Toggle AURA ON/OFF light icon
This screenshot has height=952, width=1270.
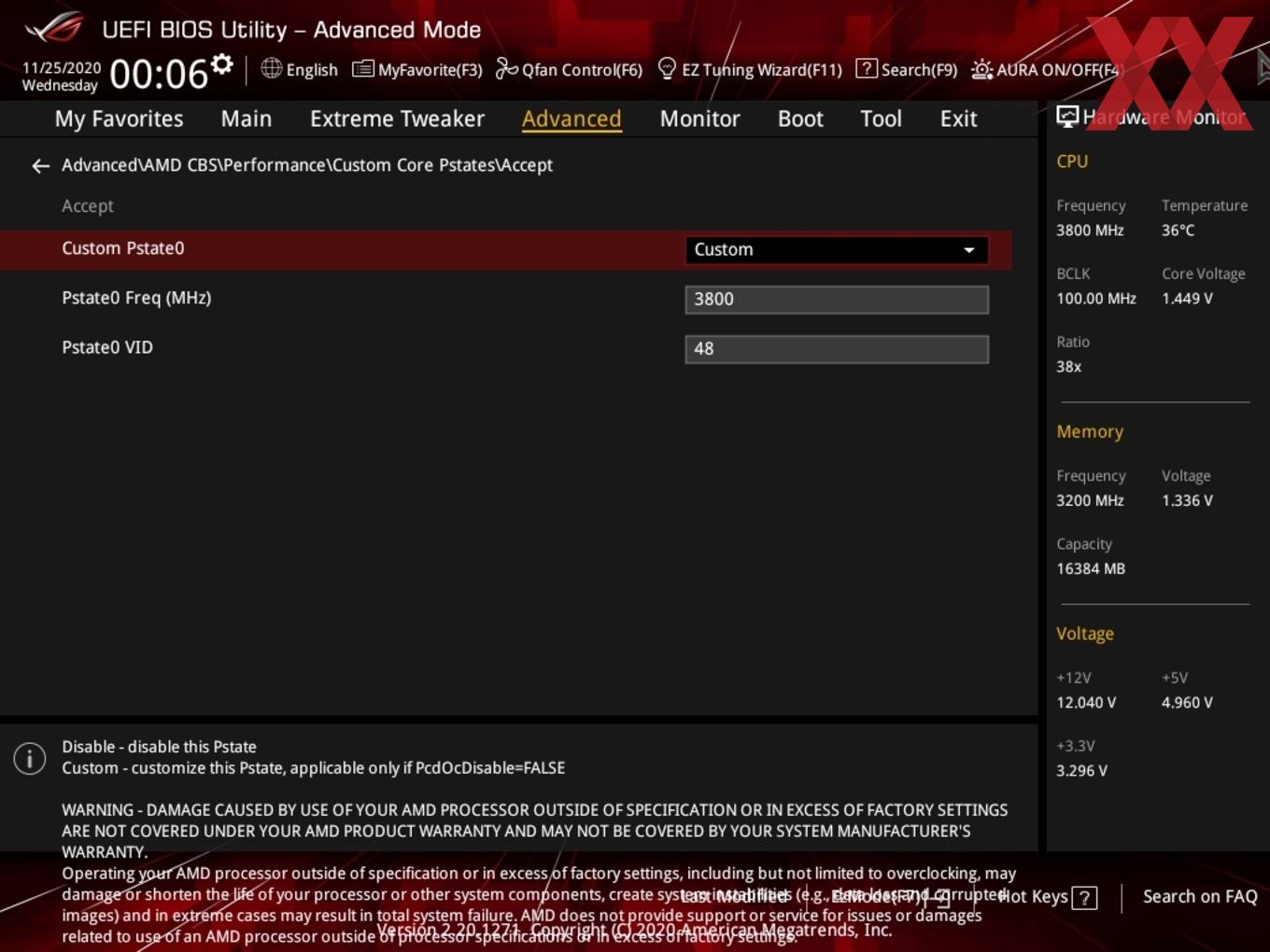click(981, 69)
